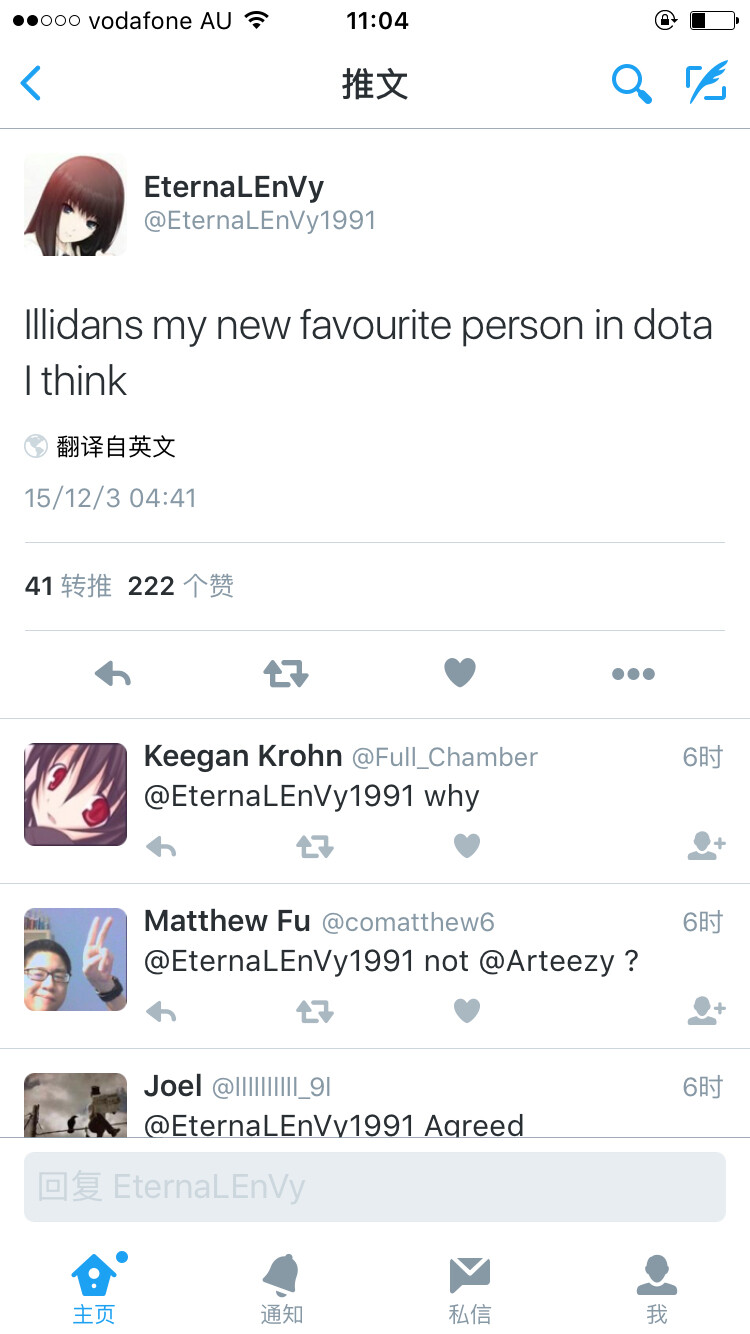The height and width of the screenshot is (1334, 750).
Task: Reply to EternaLEnVy's main tweet
Action: tap(113, 674)
